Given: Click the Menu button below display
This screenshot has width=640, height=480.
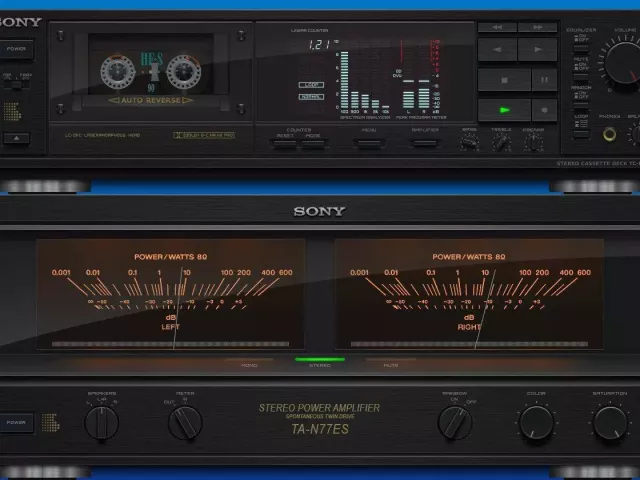Looking at the screenshot, I should coord(369,141).
